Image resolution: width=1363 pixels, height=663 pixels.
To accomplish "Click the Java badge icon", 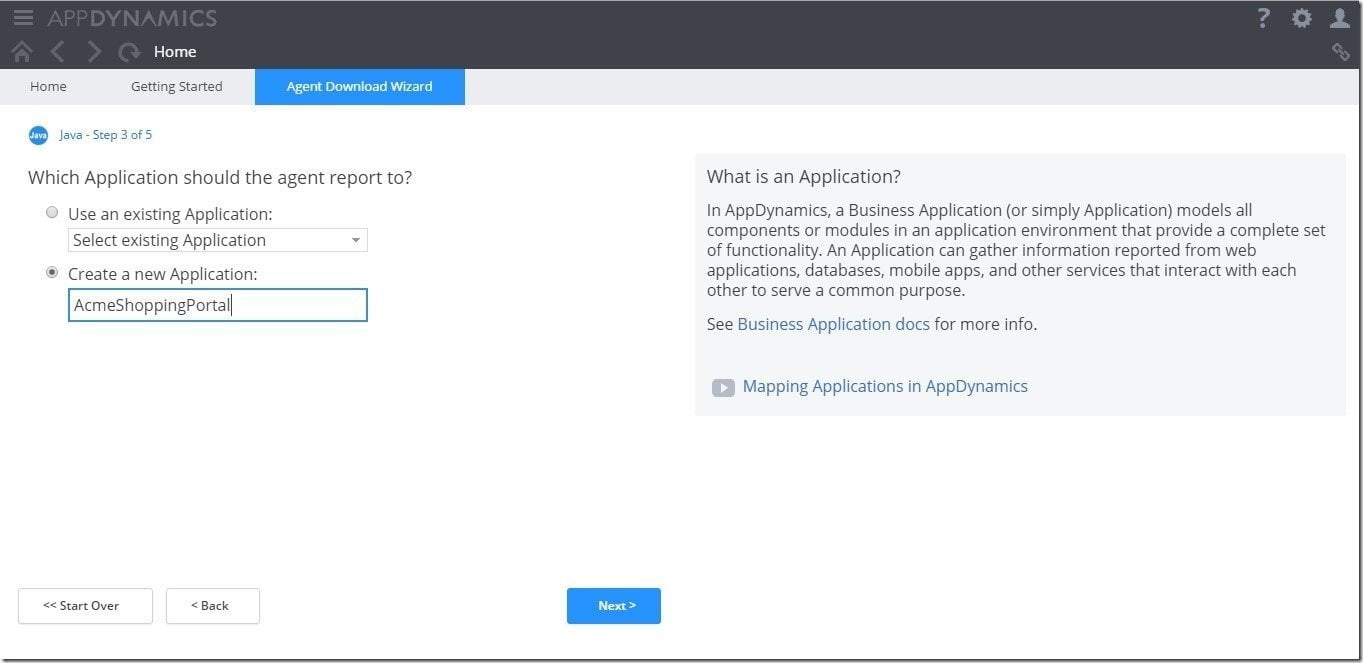I will click(x=38, y=135).
